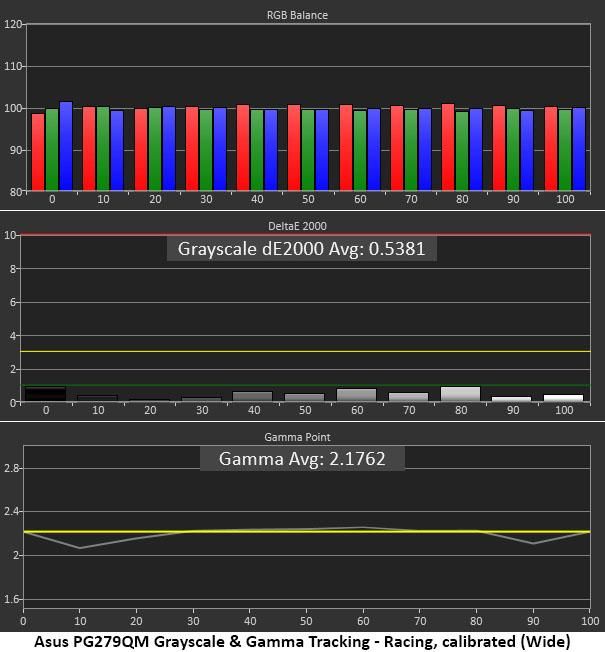Click the Gamma Point chart title

point(297,437)
